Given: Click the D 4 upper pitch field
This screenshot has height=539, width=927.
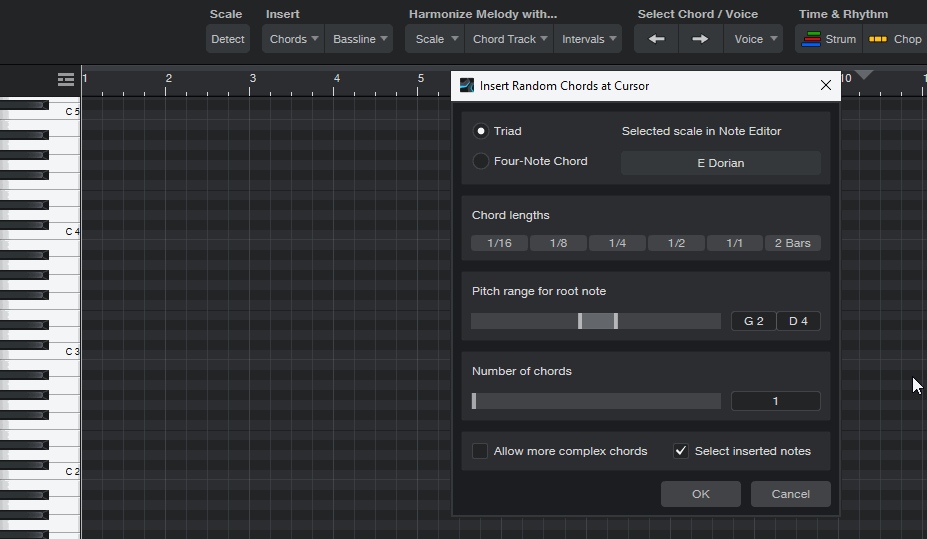Looking at the screenshot, I should tap(798, 321).
